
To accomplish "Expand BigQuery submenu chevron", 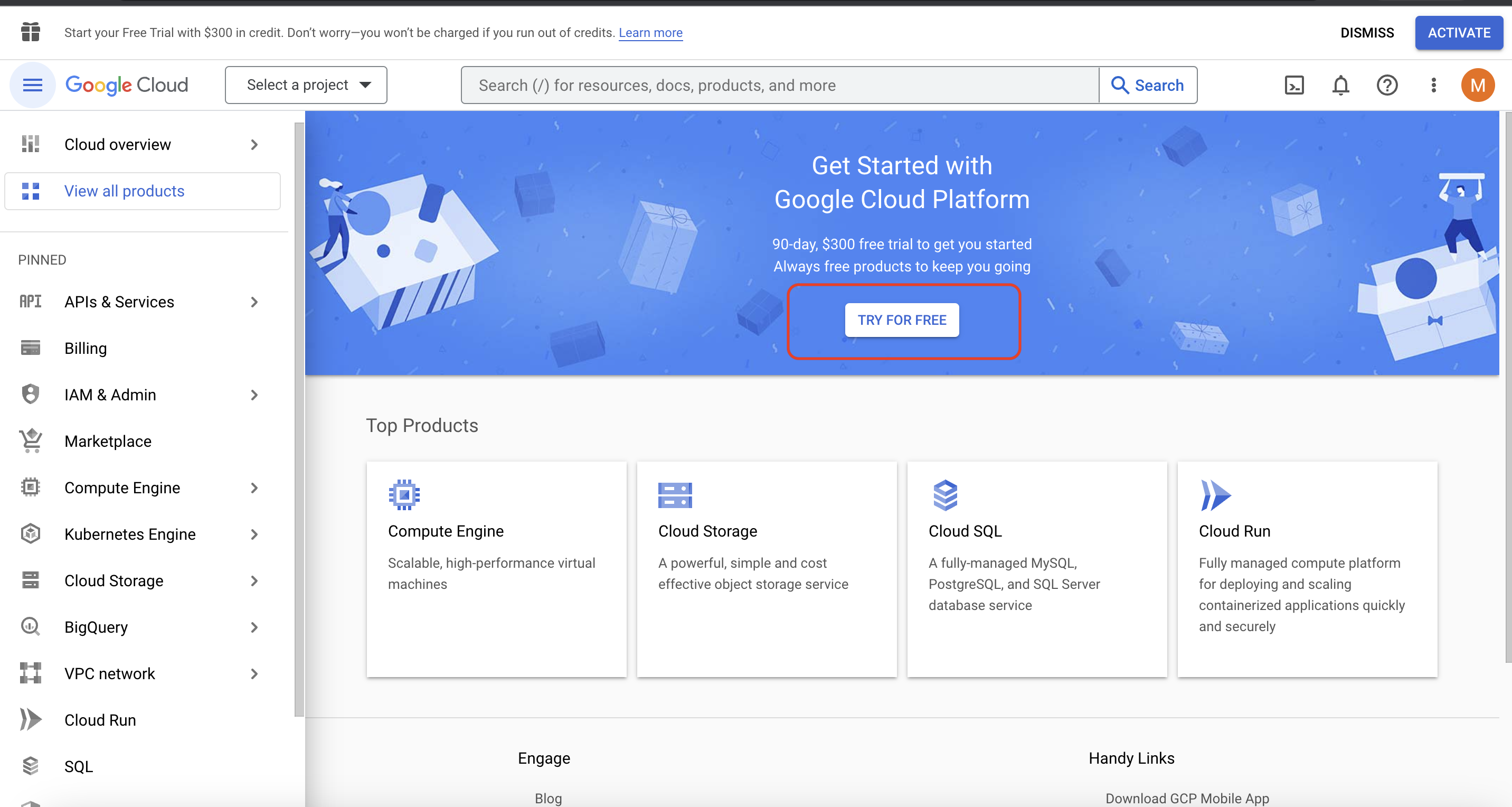I will point(254,627).
